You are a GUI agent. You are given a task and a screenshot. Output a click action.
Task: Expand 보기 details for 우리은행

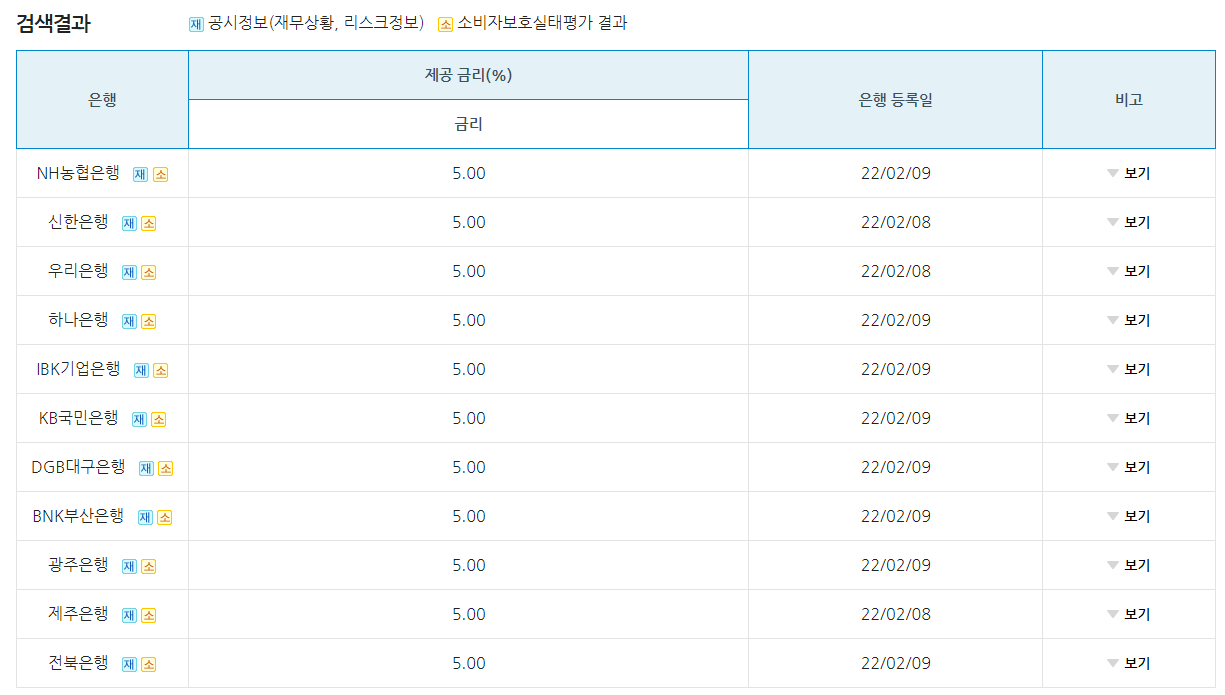pyautogui.click(x=1128, y=271)
